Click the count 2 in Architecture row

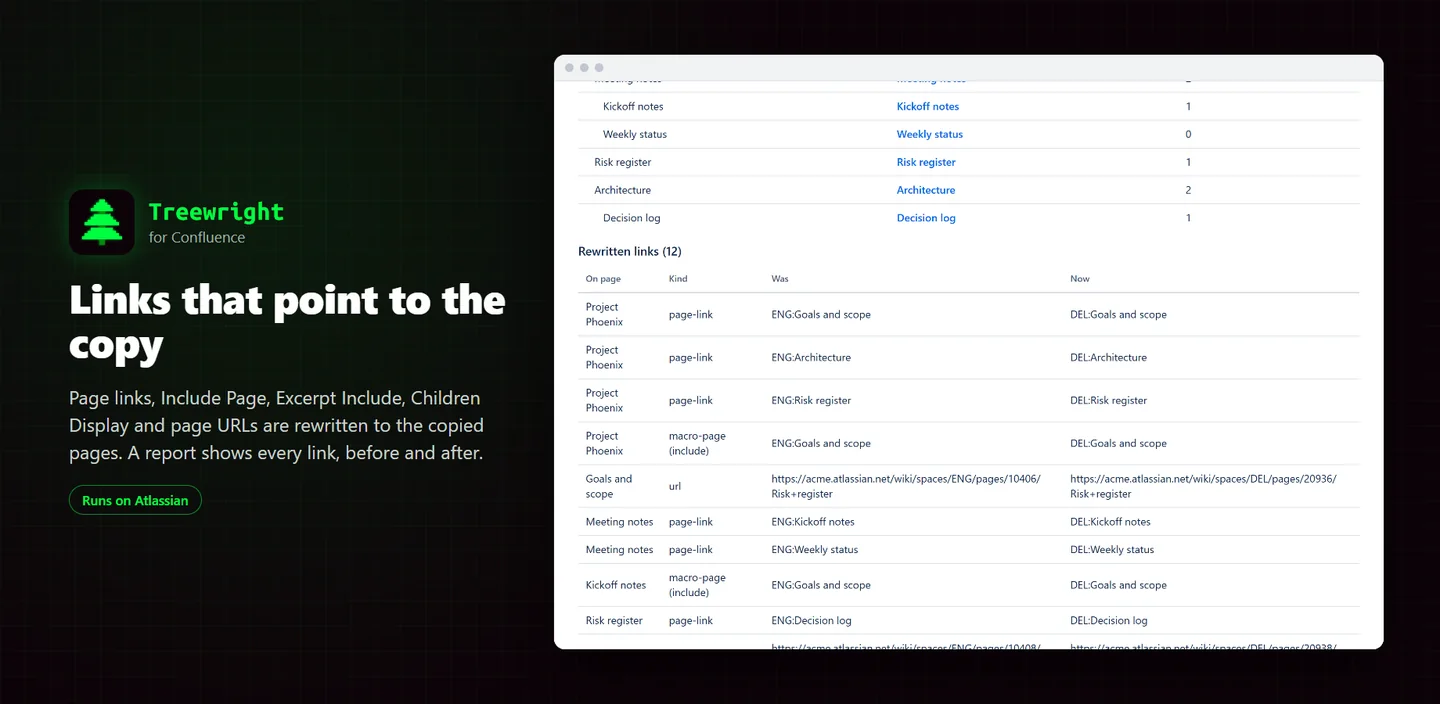(1188, 190)
